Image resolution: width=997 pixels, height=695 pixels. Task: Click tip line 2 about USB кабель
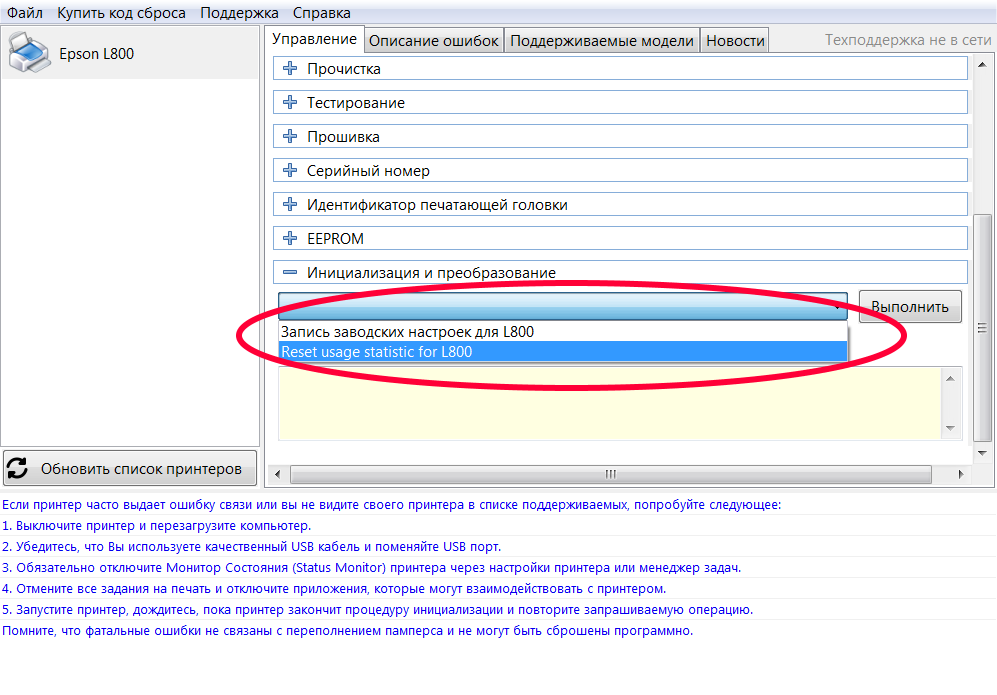click(x=252, y=547)
